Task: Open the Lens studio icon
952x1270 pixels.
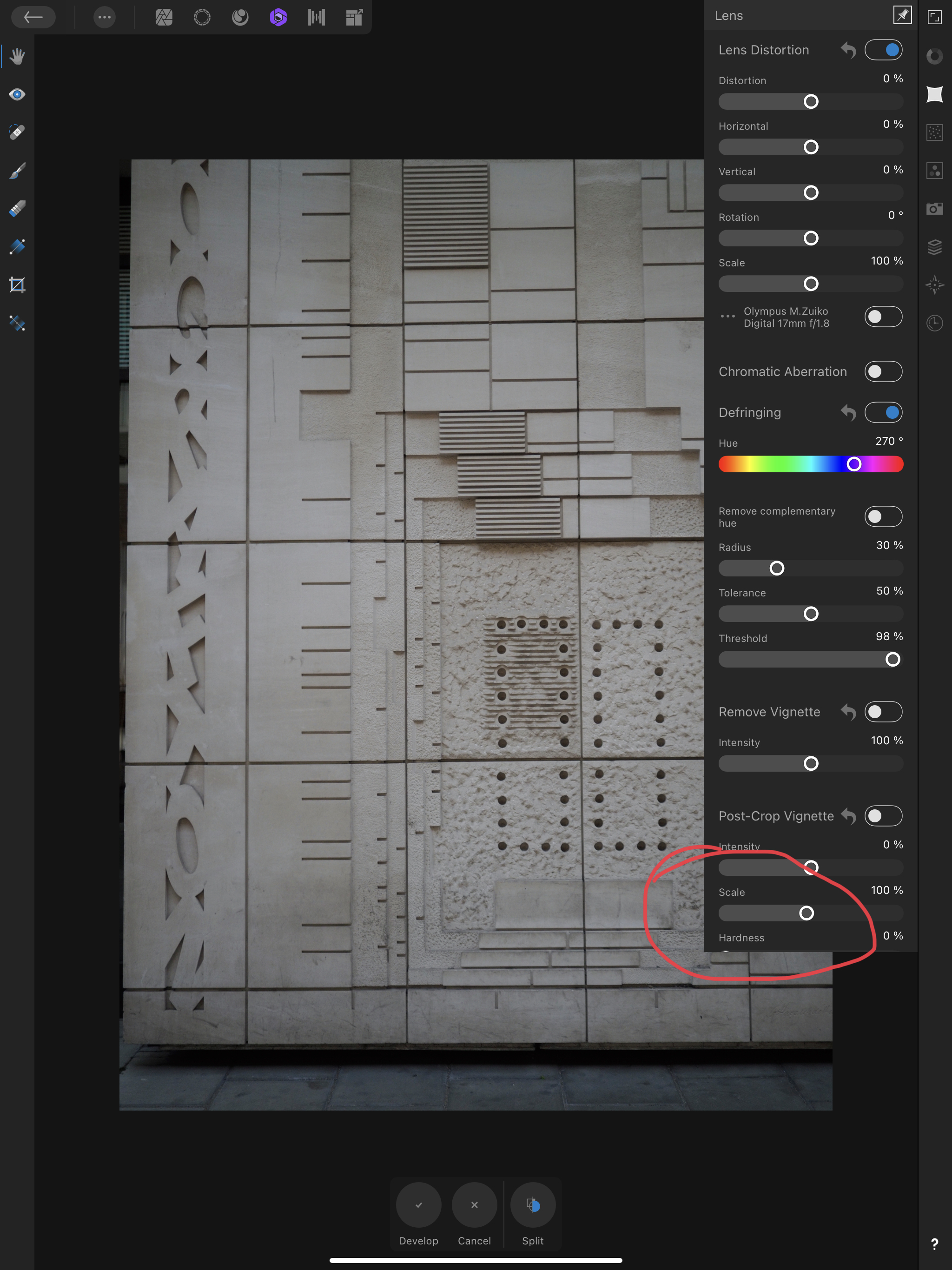Action: point(935,94)
